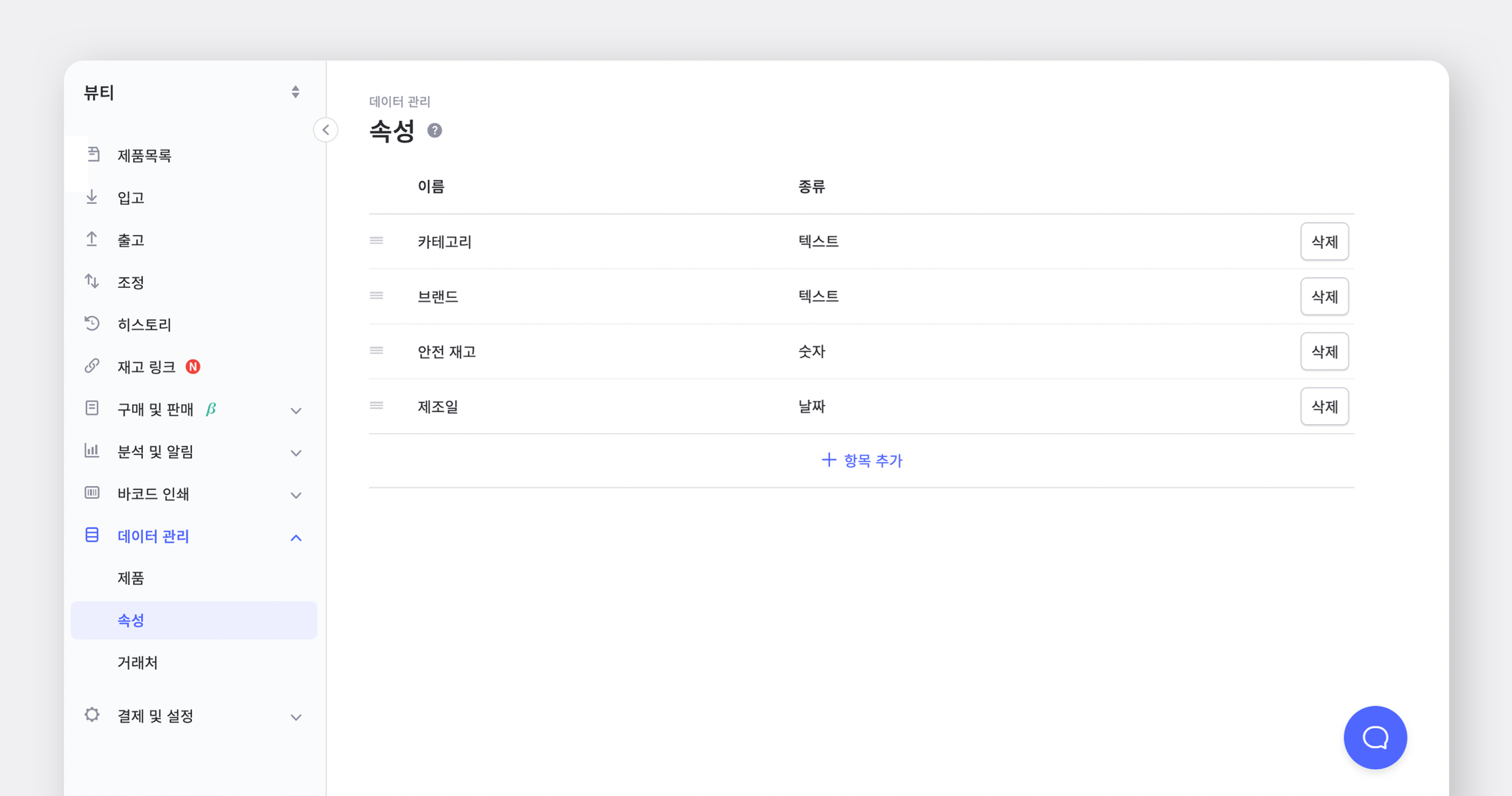Click the 출고 upload arrow icon

[x=91, y=239]
